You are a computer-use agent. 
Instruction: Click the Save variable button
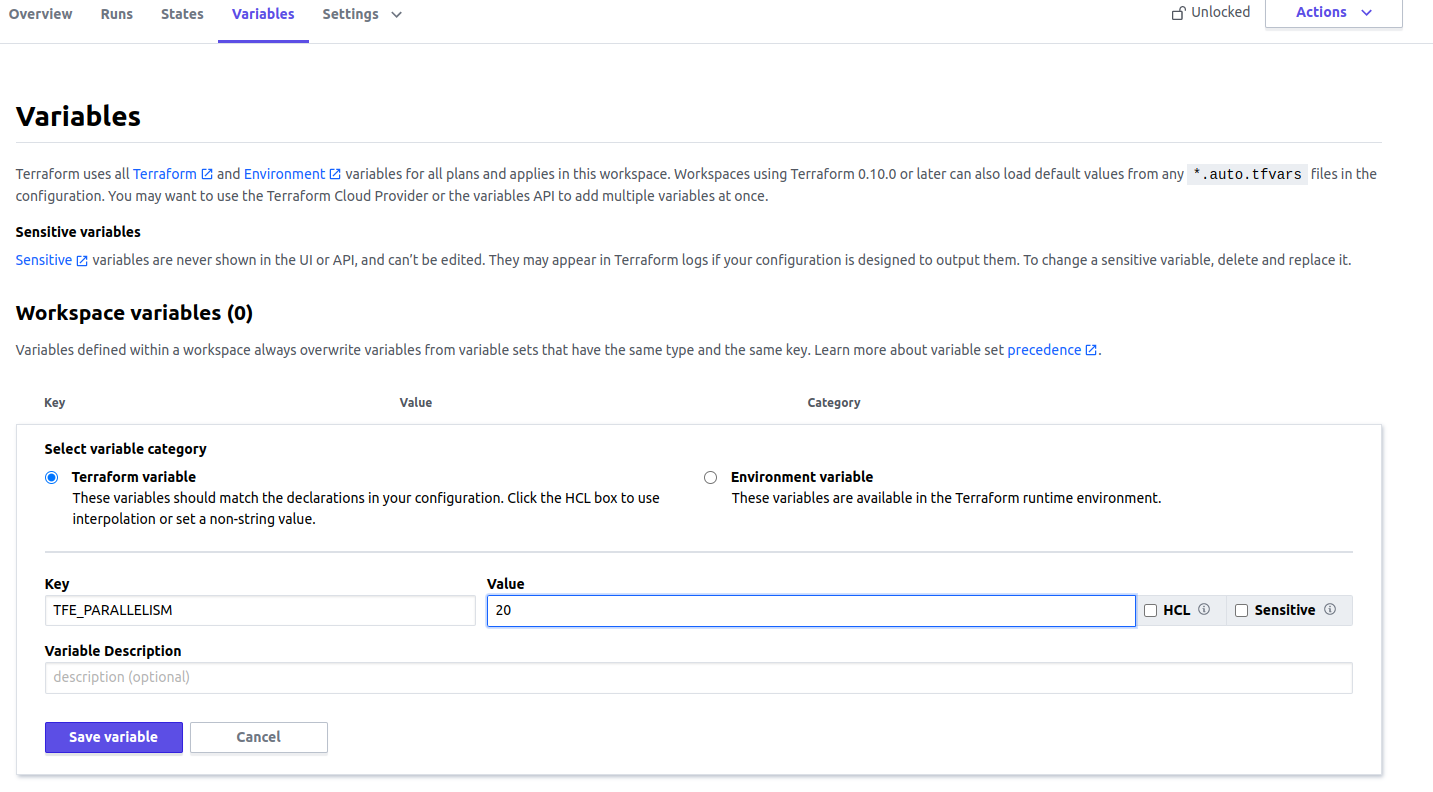pos(113,737)
